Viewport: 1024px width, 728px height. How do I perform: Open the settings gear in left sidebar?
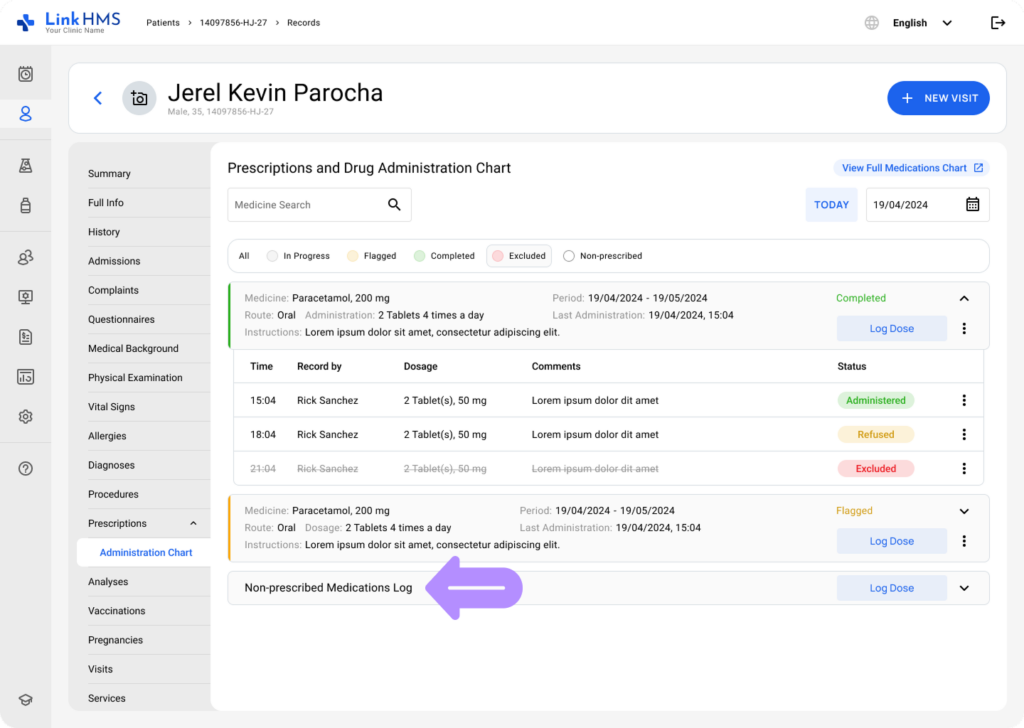pyautogui.click(x=26, y=417)
